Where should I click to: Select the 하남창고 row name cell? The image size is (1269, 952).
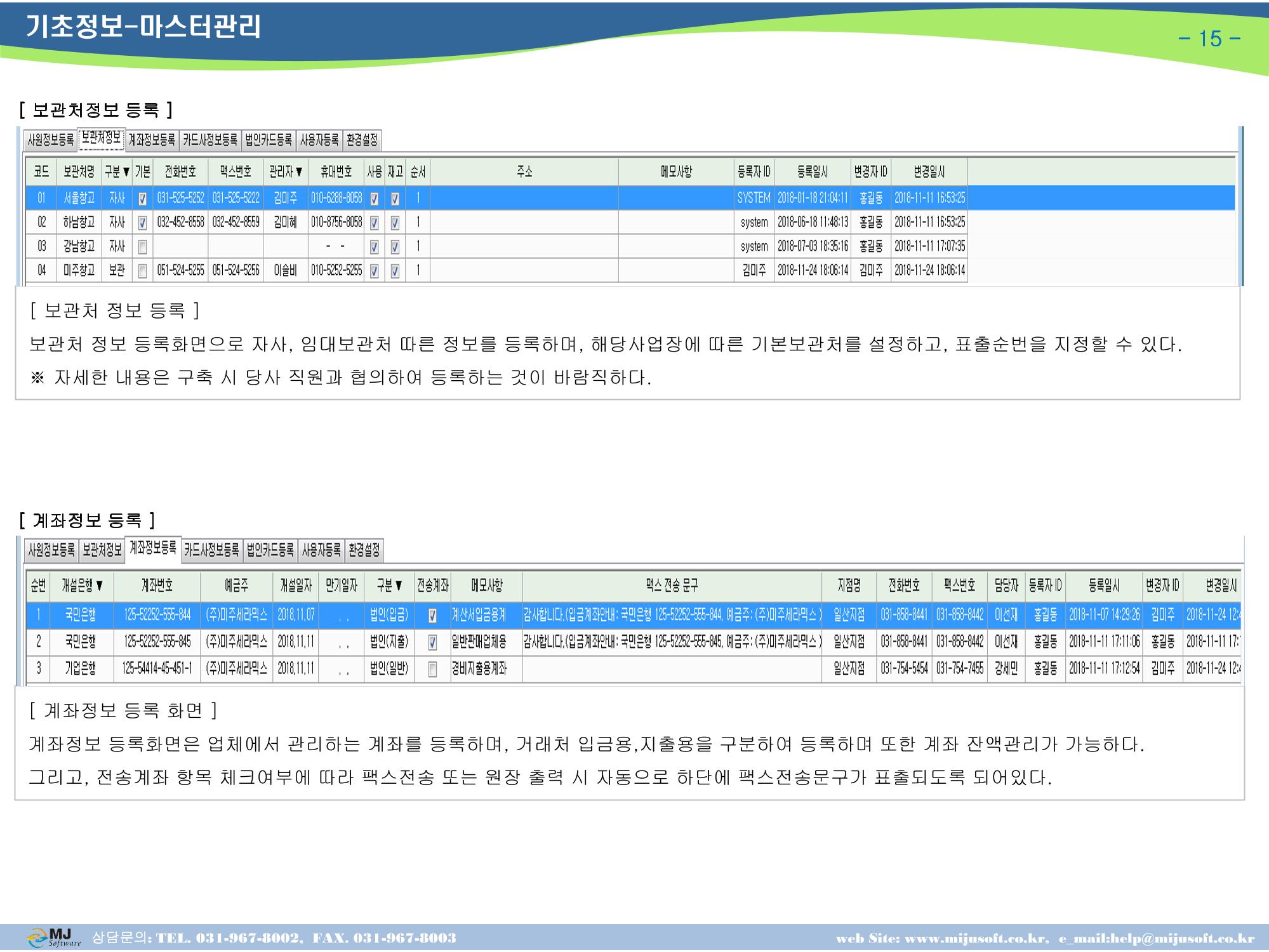79,223
